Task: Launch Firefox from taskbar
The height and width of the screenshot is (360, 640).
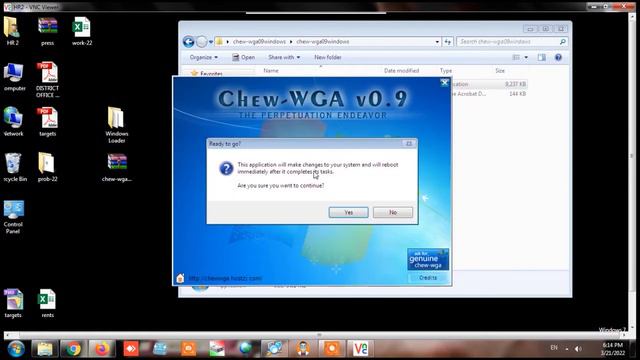Action: point(102,349)
